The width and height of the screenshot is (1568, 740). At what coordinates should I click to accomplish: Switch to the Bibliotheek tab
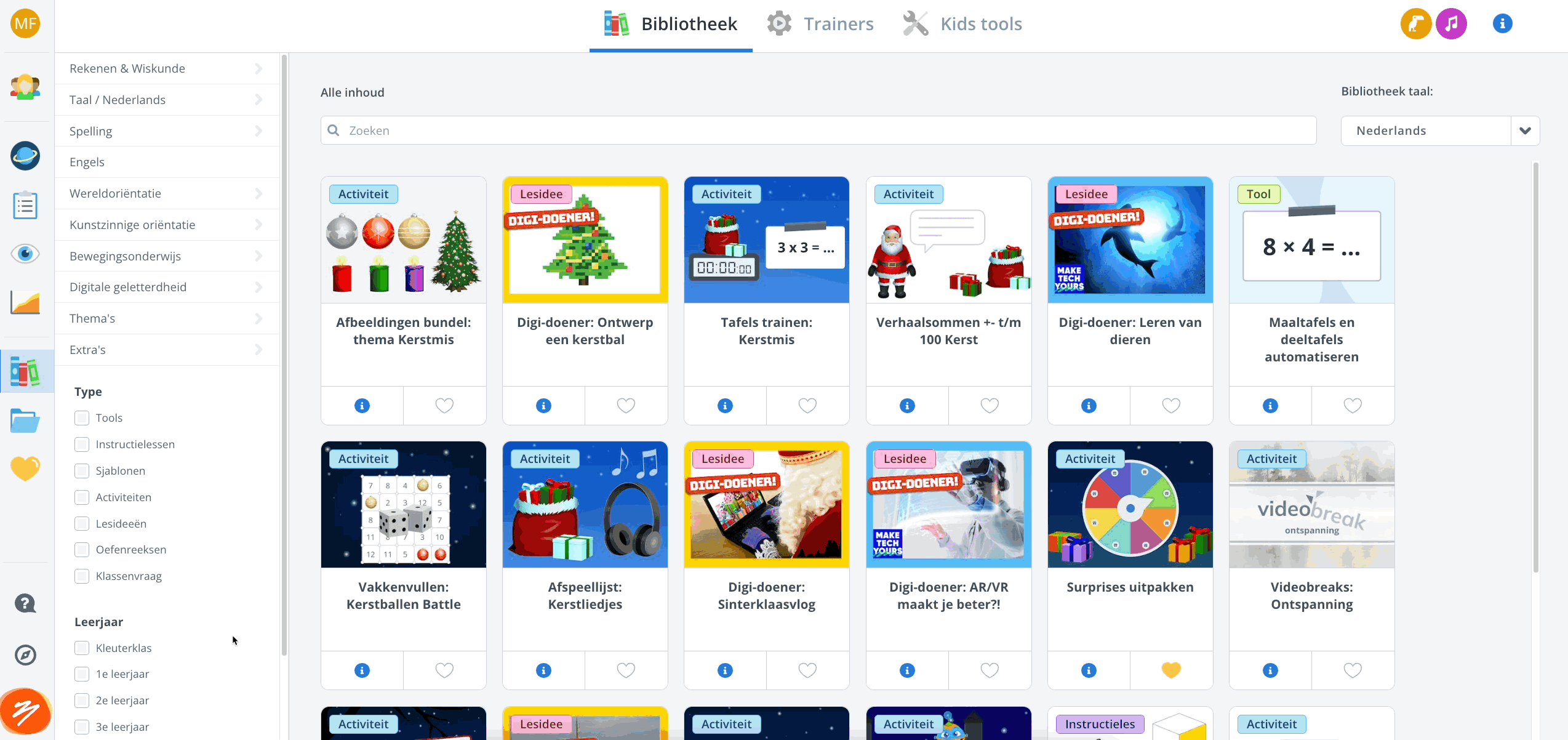(671, 24)
